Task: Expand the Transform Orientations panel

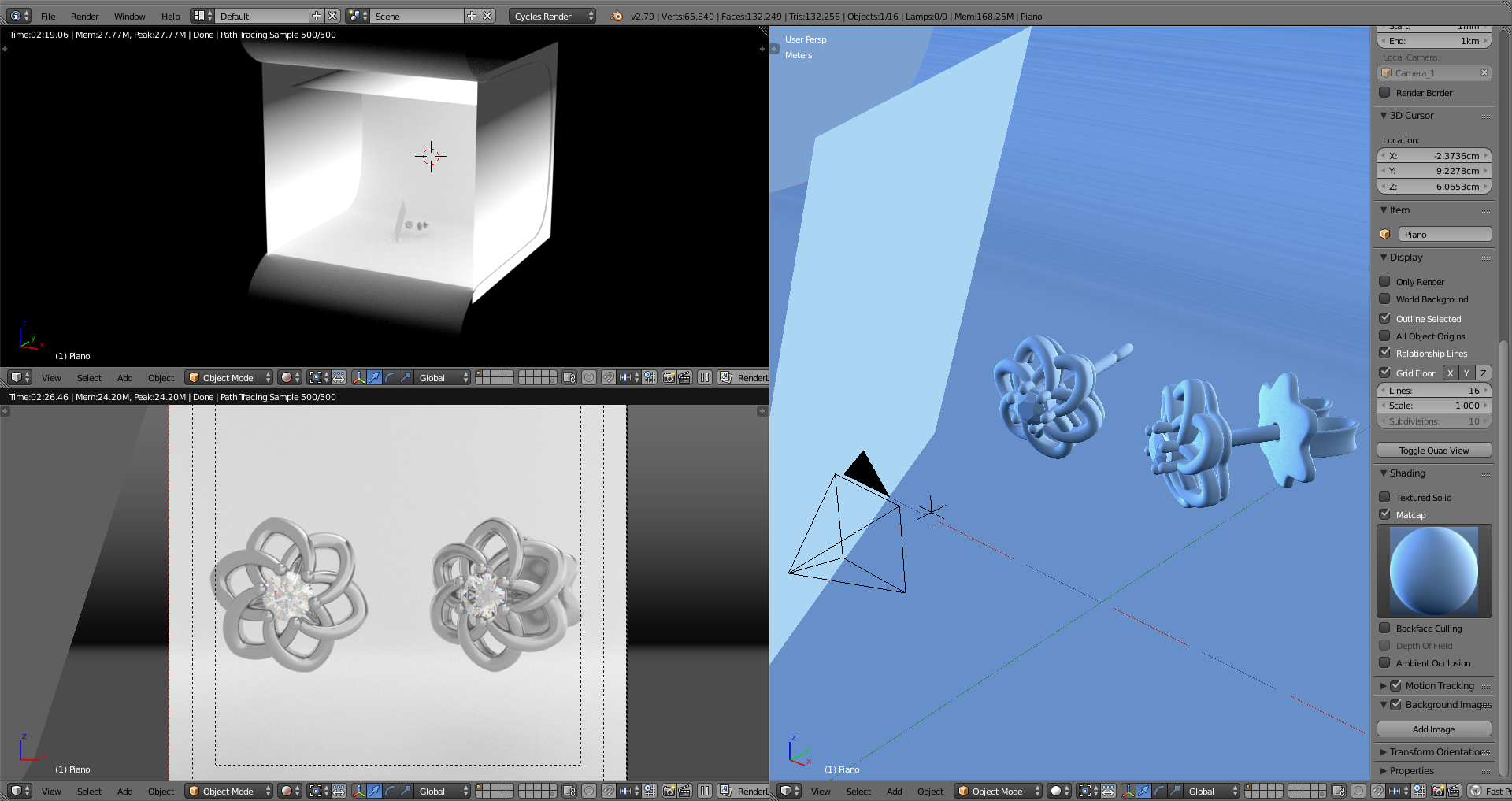Action: pyautogui.click(x=1384, y=751)
